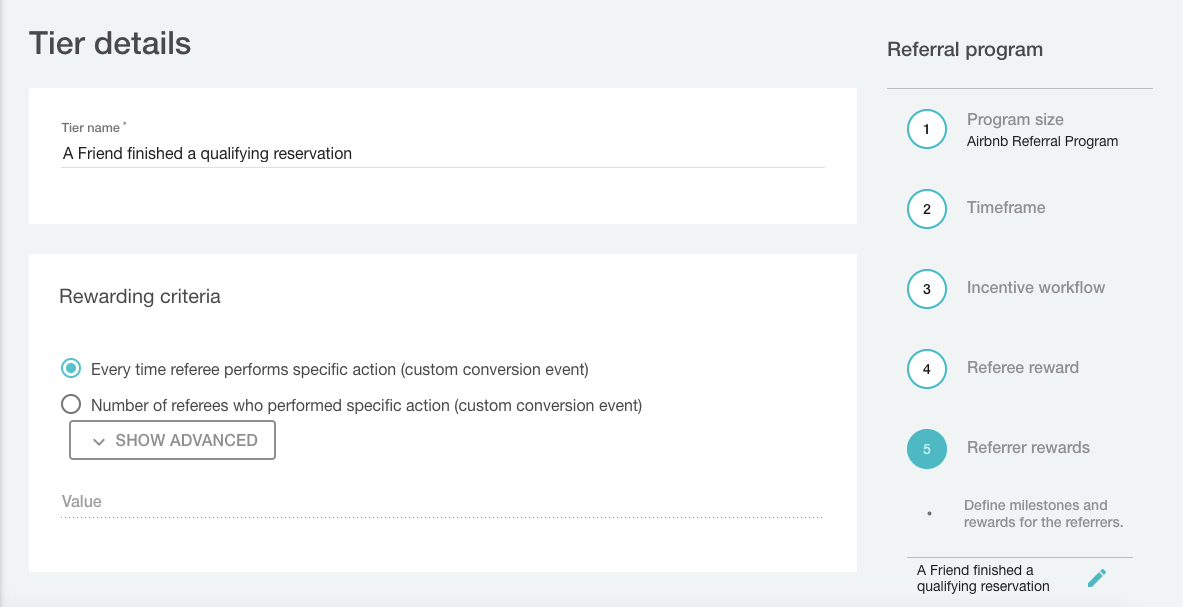Select 'Every time referee performs specific action'
Viewport: 1183px width, 607px height.
(71, 369)
